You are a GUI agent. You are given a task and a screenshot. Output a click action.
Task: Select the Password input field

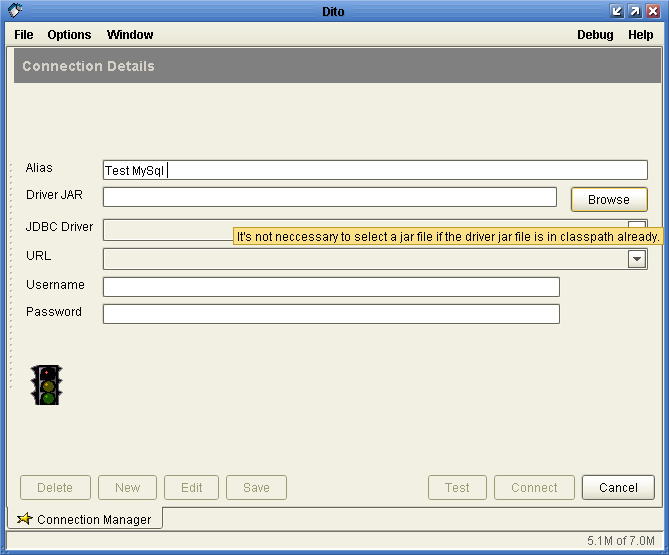click(331, 315)
